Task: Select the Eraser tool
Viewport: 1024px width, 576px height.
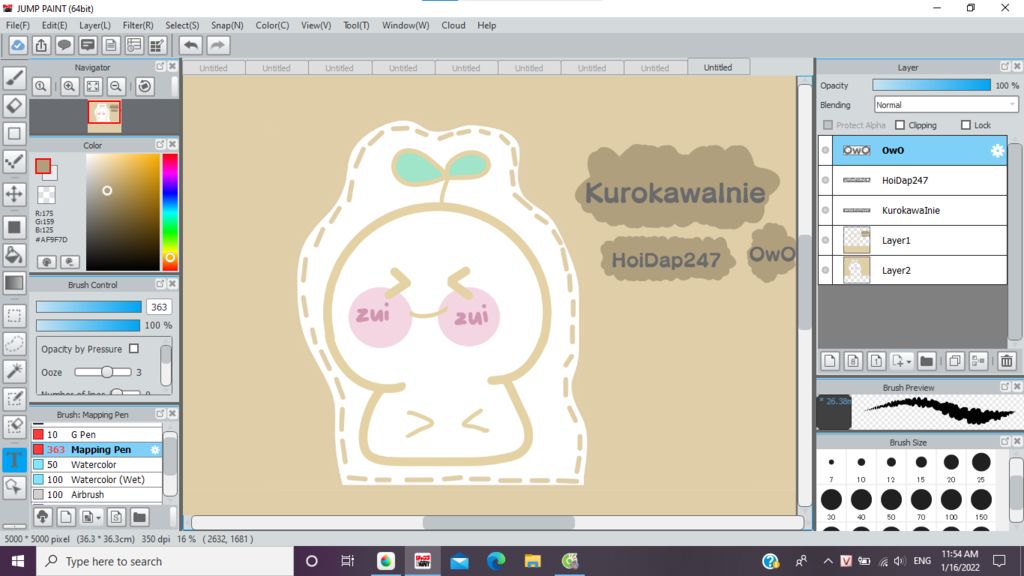Action: point(14,105)
